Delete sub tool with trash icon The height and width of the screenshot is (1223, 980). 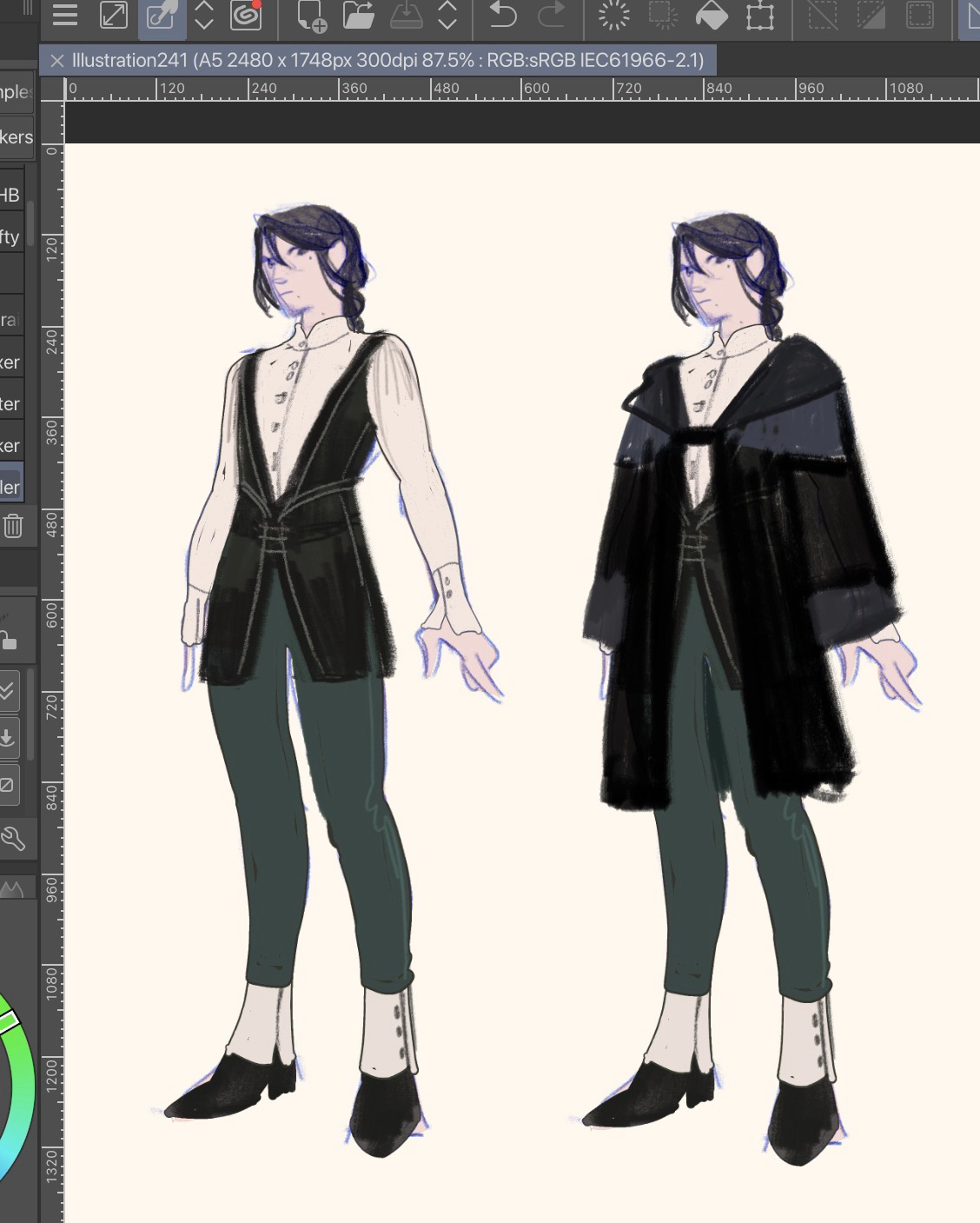tap(13, 526)
